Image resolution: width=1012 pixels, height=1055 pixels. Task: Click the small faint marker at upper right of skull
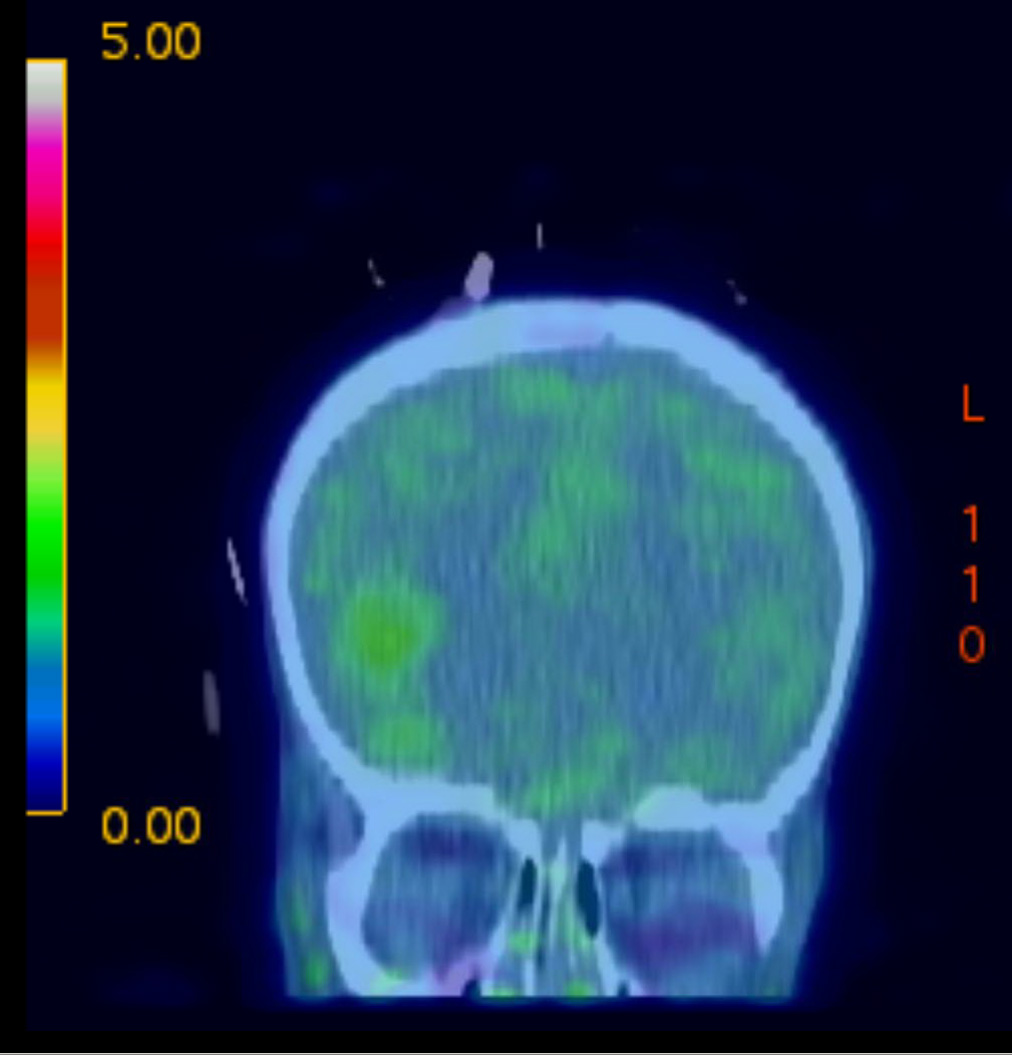point(738,291)
